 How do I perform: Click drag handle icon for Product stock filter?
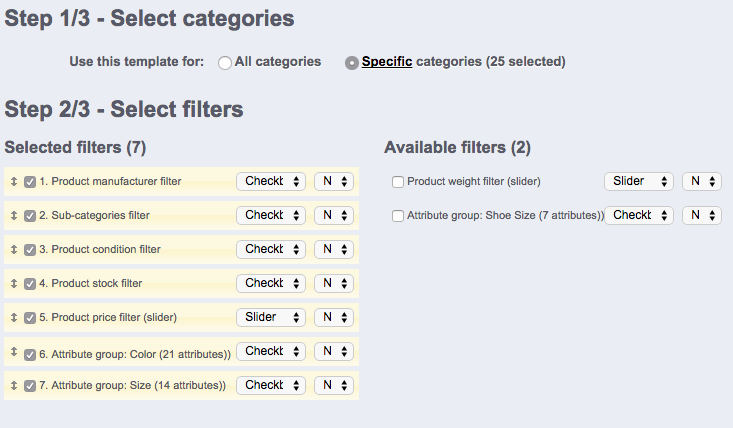[14, 284]
